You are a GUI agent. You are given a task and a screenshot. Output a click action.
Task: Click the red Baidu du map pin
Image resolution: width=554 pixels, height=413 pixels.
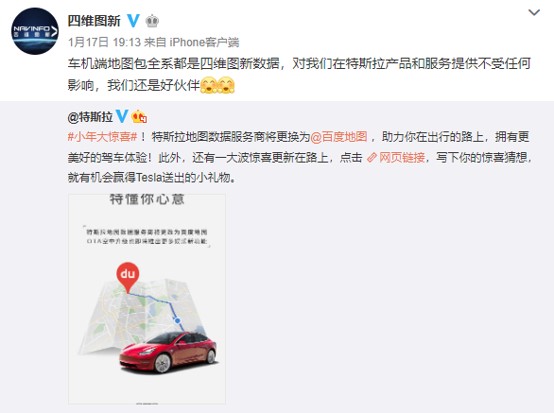pos(128,277)
